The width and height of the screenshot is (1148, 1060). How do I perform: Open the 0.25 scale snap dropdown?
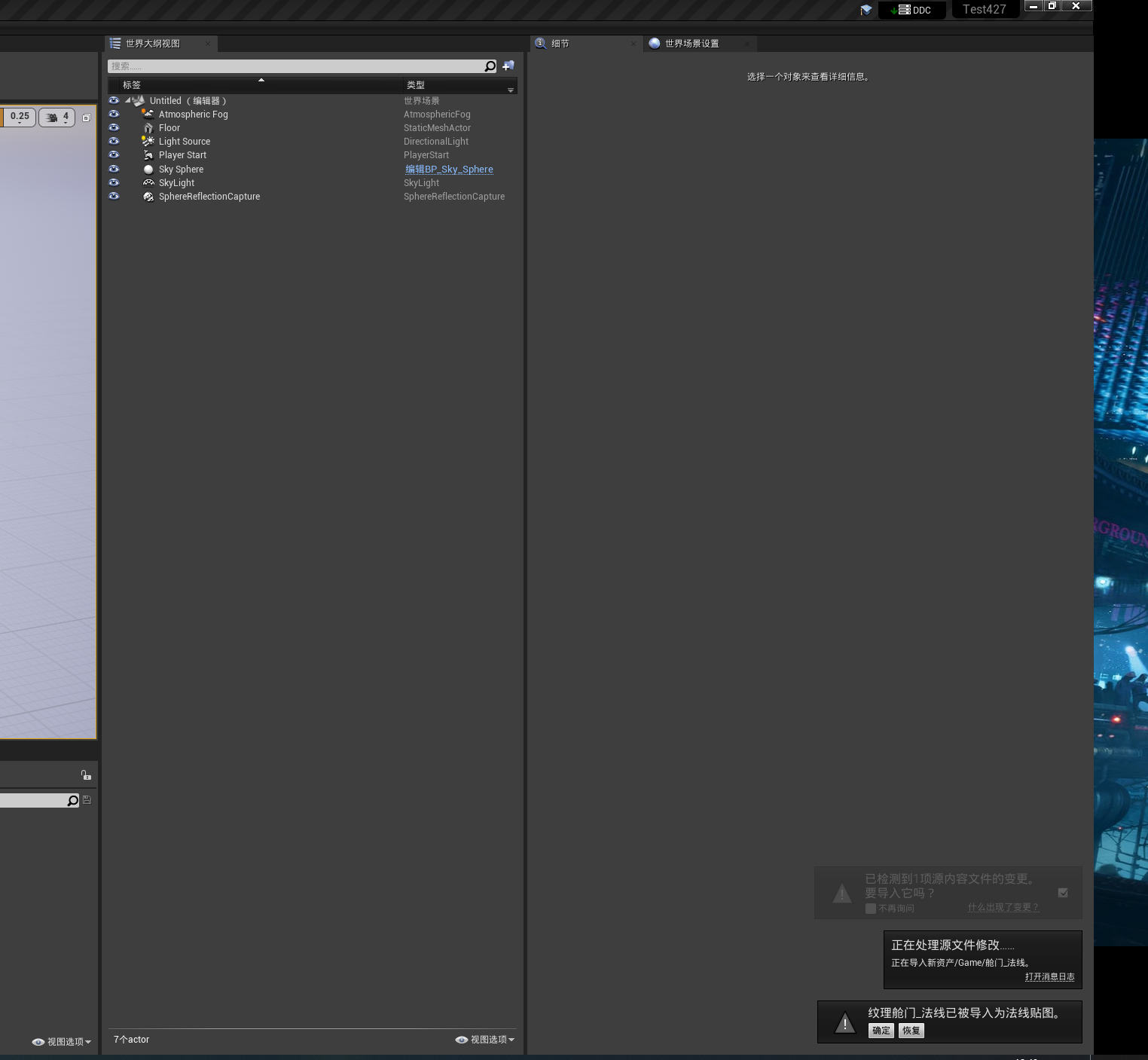[x=20, y=118]
